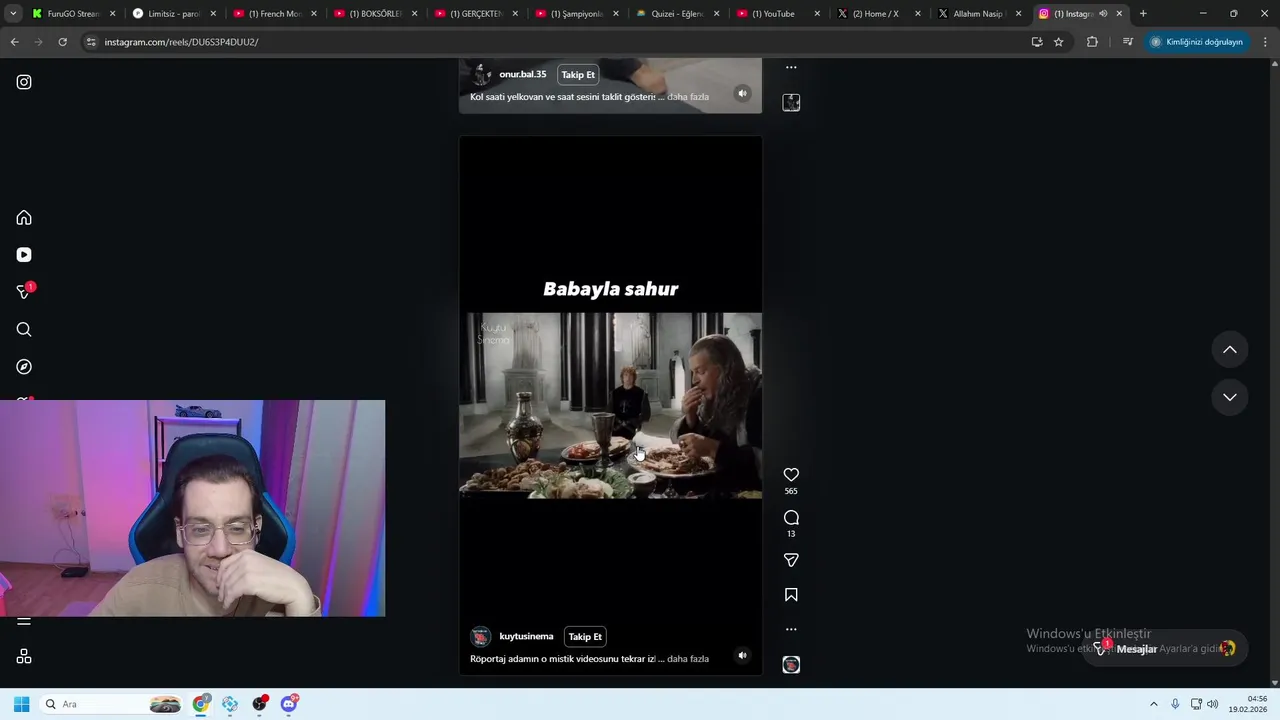Open the kuytusinema profile name
This screenshot has height=720, width=1280.
tap(526, 637)
